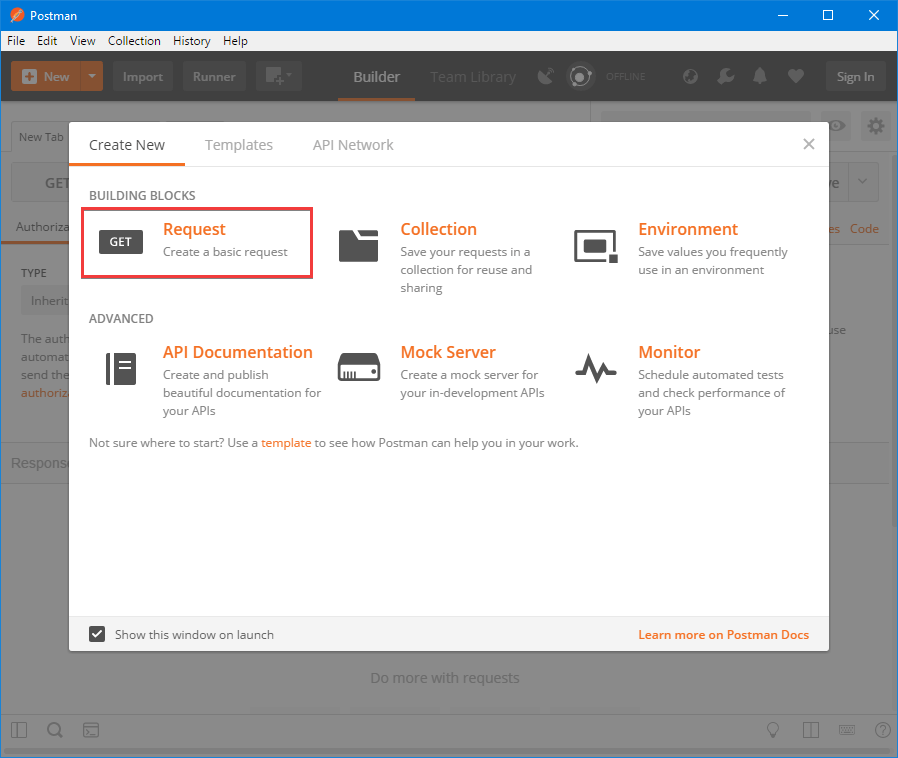Close the Create New dialog

tap(808, 144)
